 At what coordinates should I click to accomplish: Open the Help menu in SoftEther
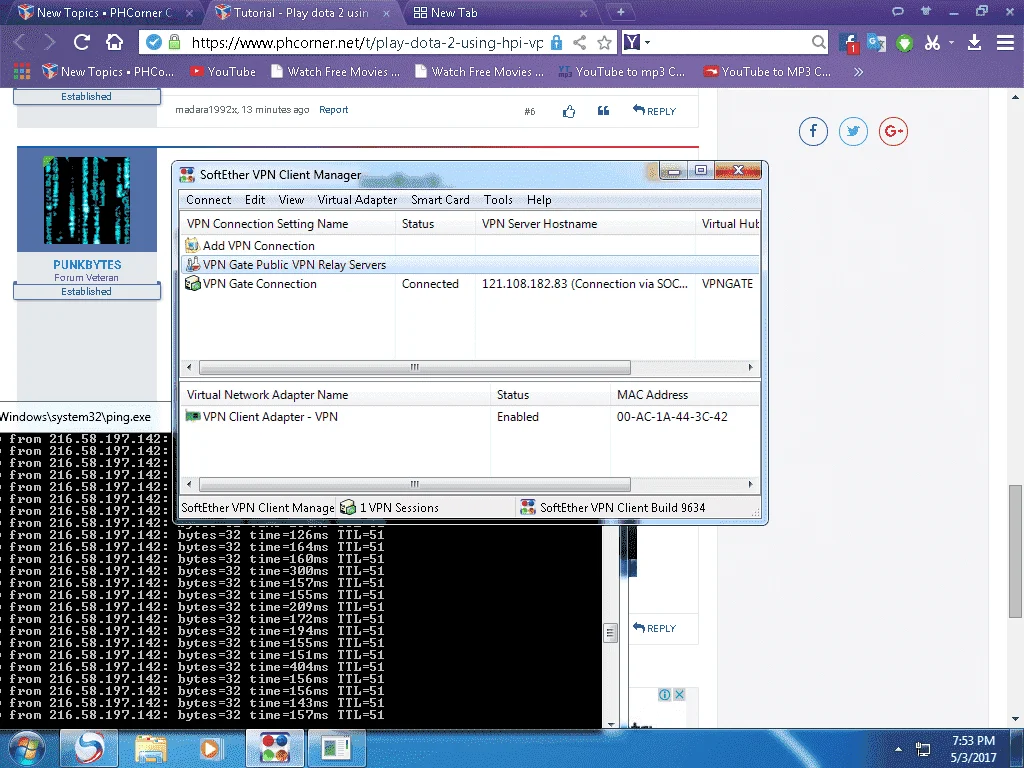pyautogui.click(x=539, y=200)
